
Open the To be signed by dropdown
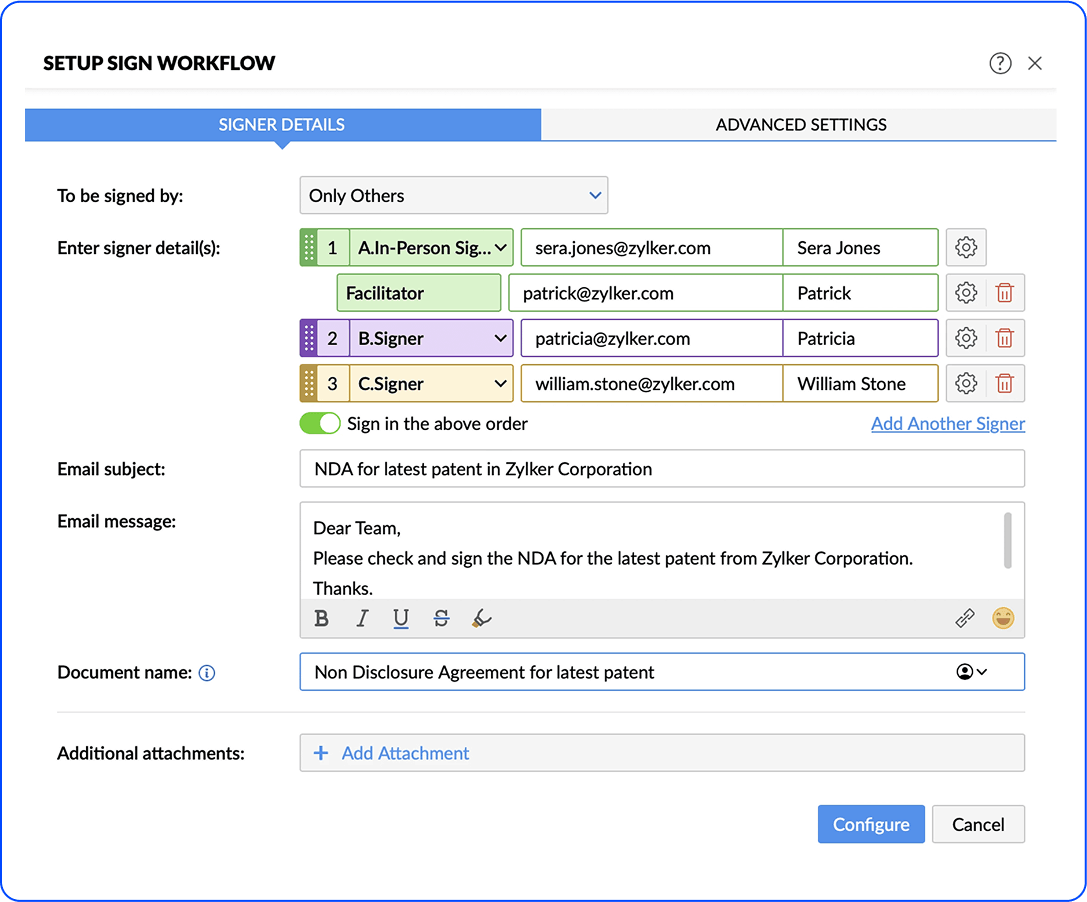coord(454,195)
